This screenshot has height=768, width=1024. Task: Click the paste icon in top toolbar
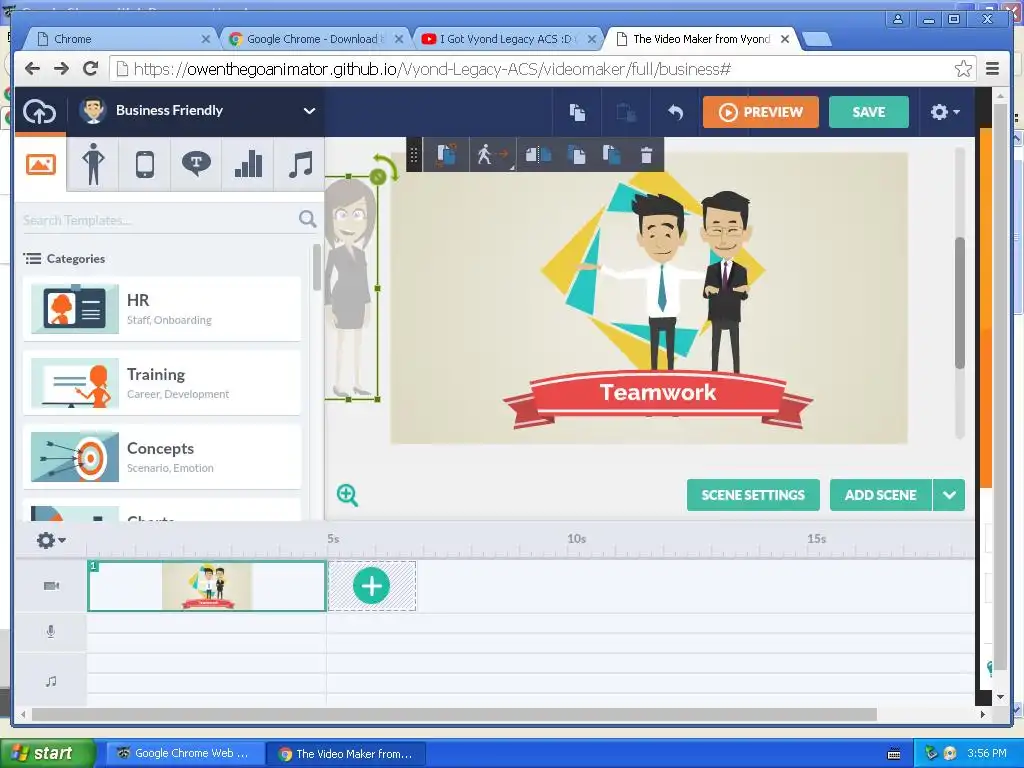626,112
